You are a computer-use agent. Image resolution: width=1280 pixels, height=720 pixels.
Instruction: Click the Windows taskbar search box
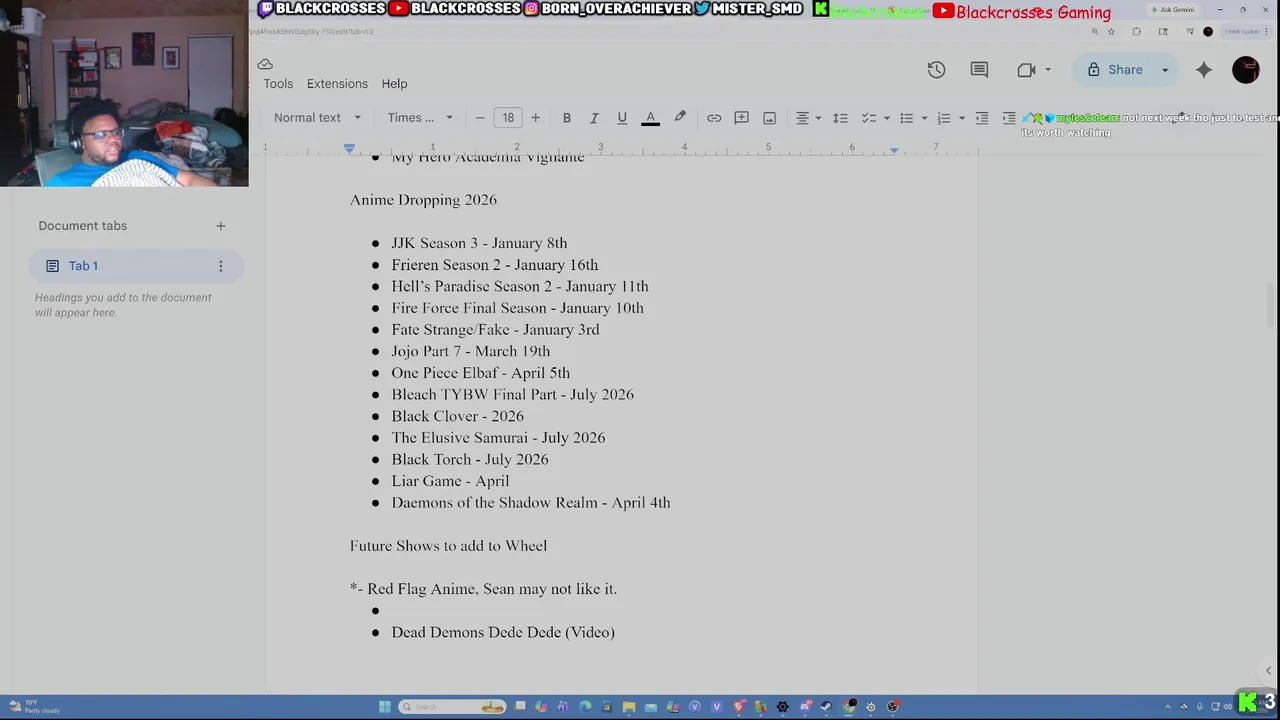(x=451, y=707)
